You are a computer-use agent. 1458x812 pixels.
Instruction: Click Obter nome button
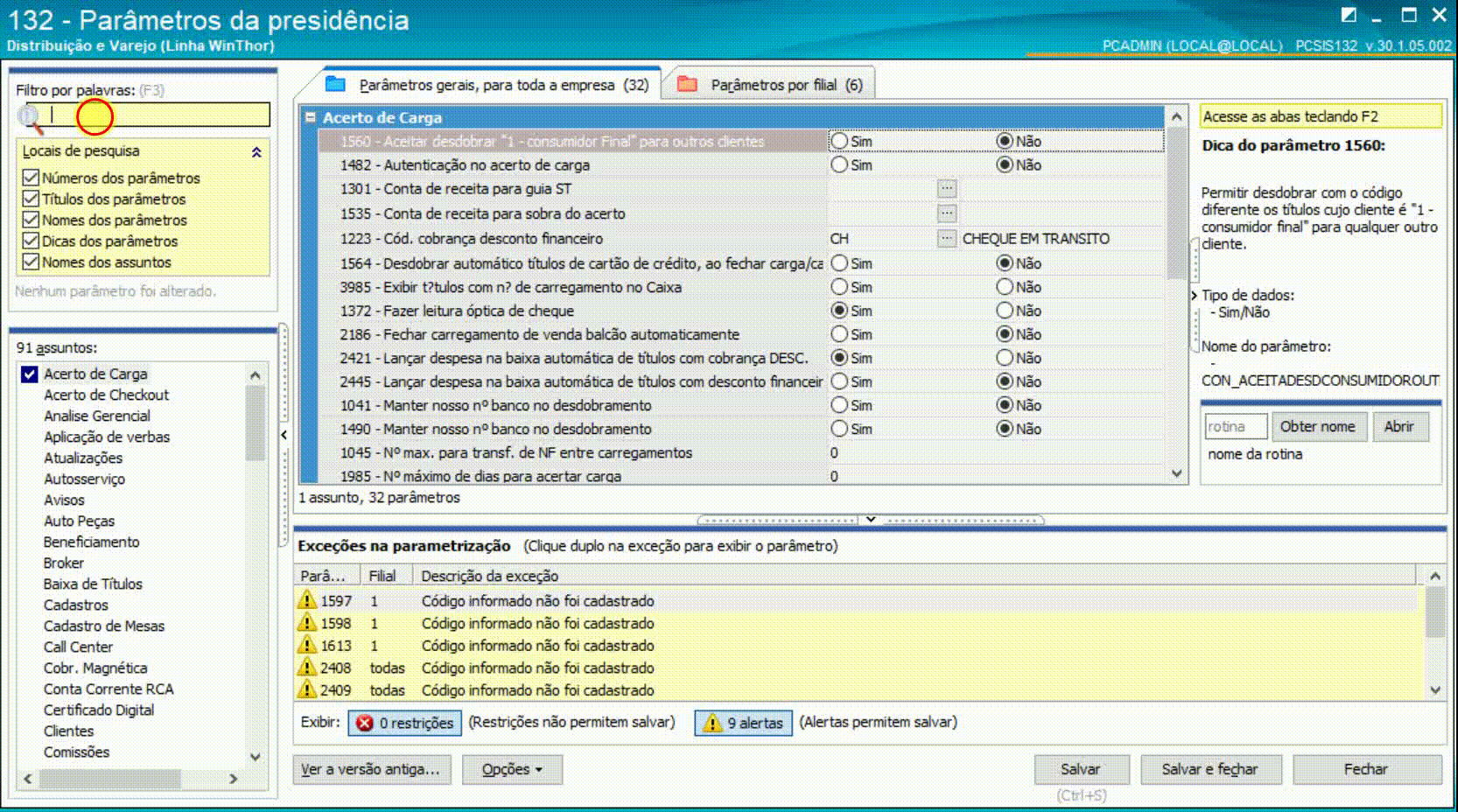pos(1318,426)
